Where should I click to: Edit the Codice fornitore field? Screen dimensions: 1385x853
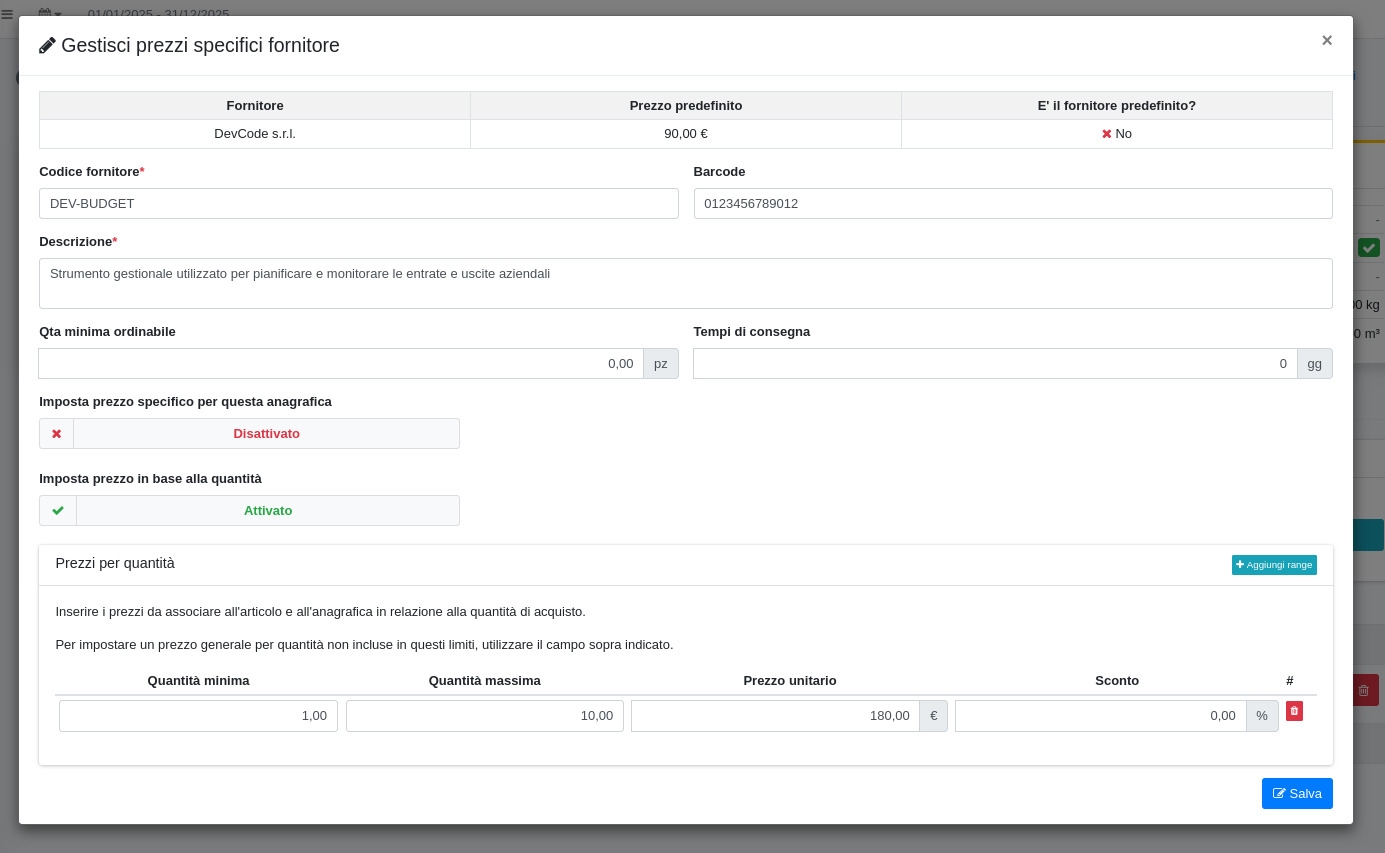(x=358, y=204)
